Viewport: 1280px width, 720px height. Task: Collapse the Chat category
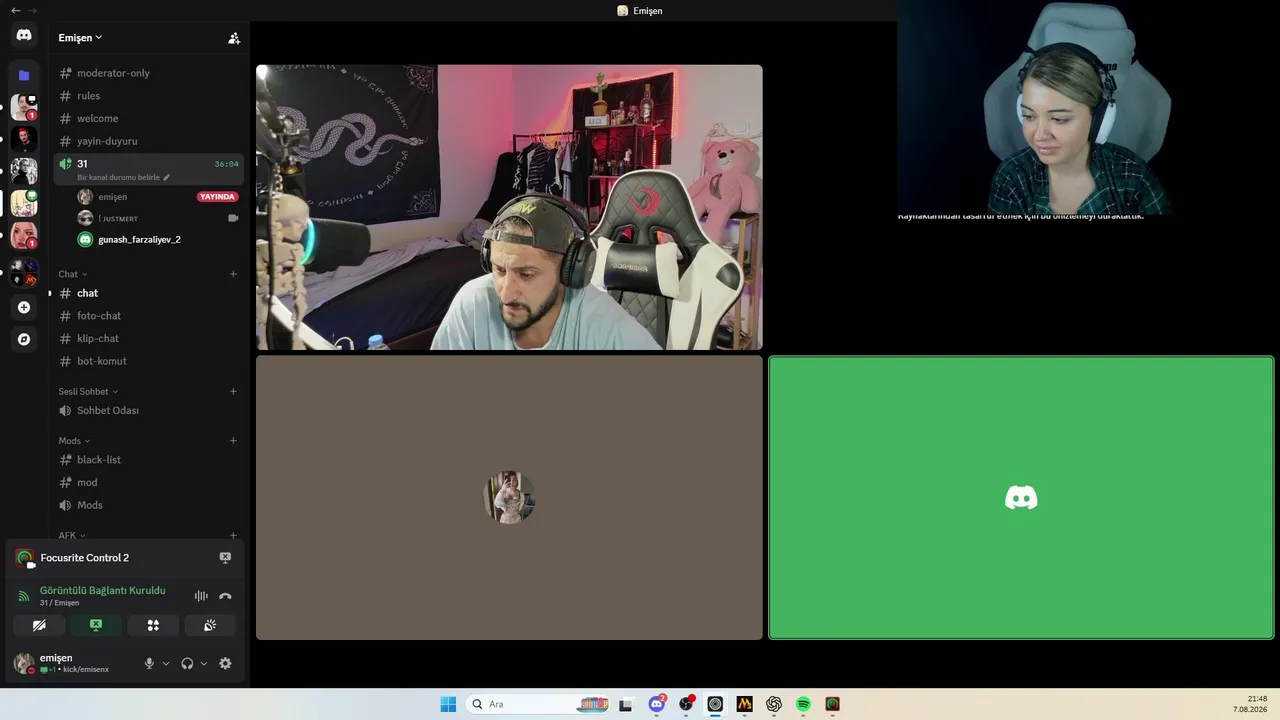[72, 274]
